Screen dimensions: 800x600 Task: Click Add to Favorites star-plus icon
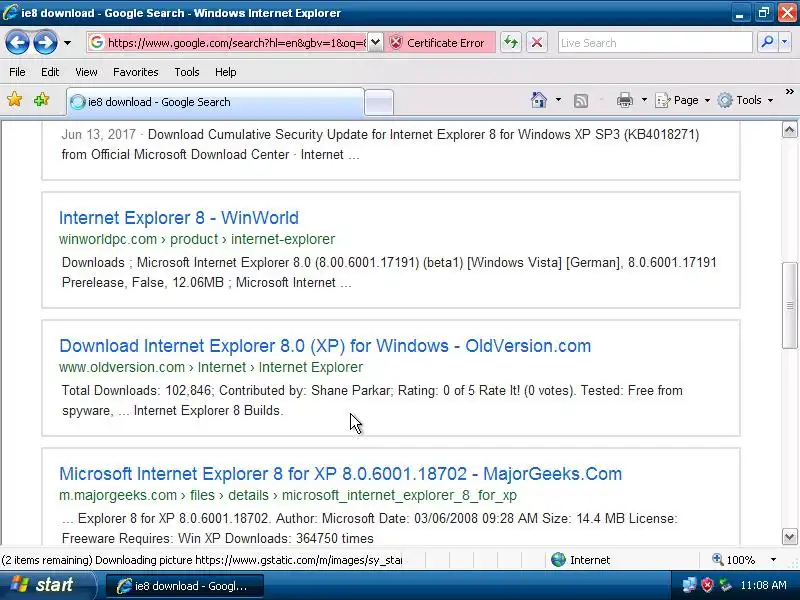pyautogui.click(x=41, y=99)
